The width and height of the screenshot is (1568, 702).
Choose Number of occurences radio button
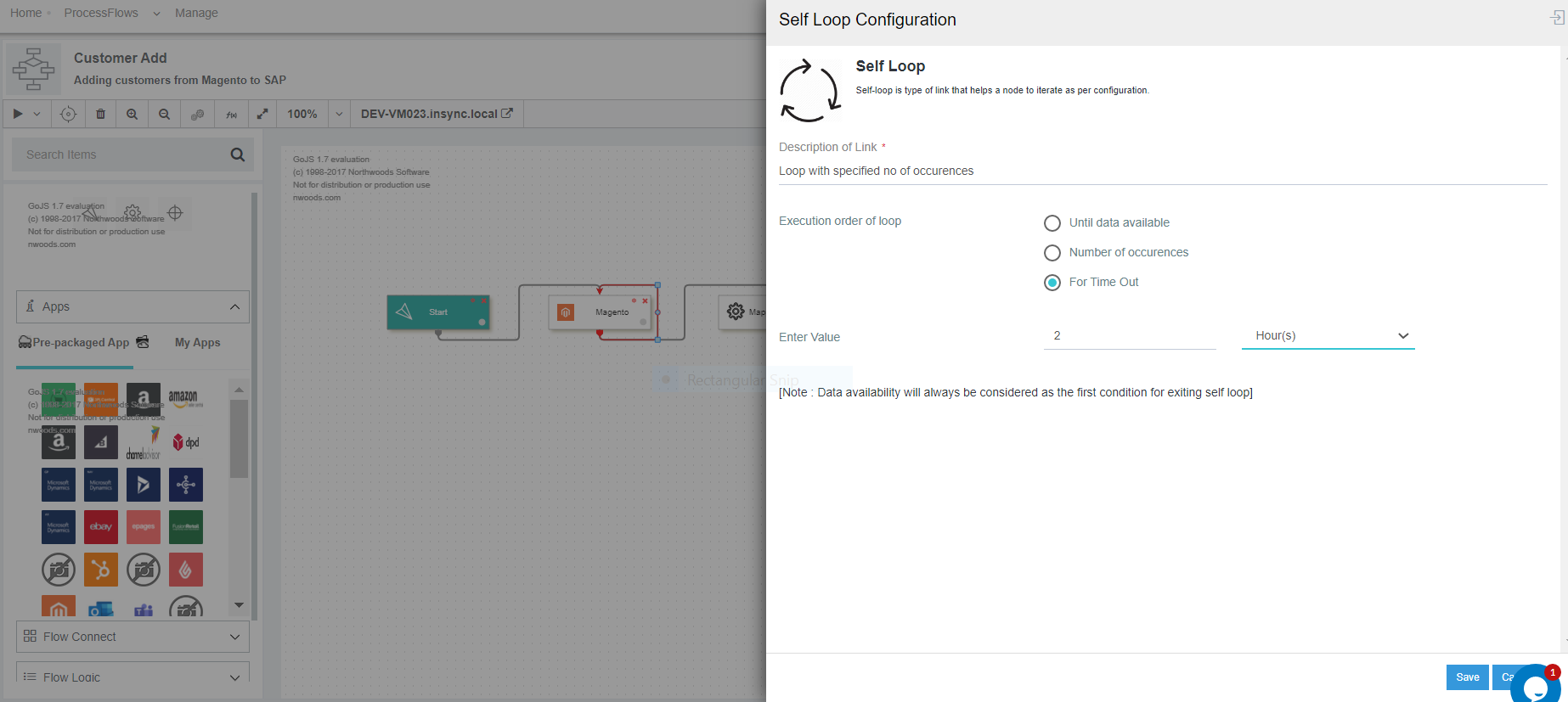tap(1052, 253)
